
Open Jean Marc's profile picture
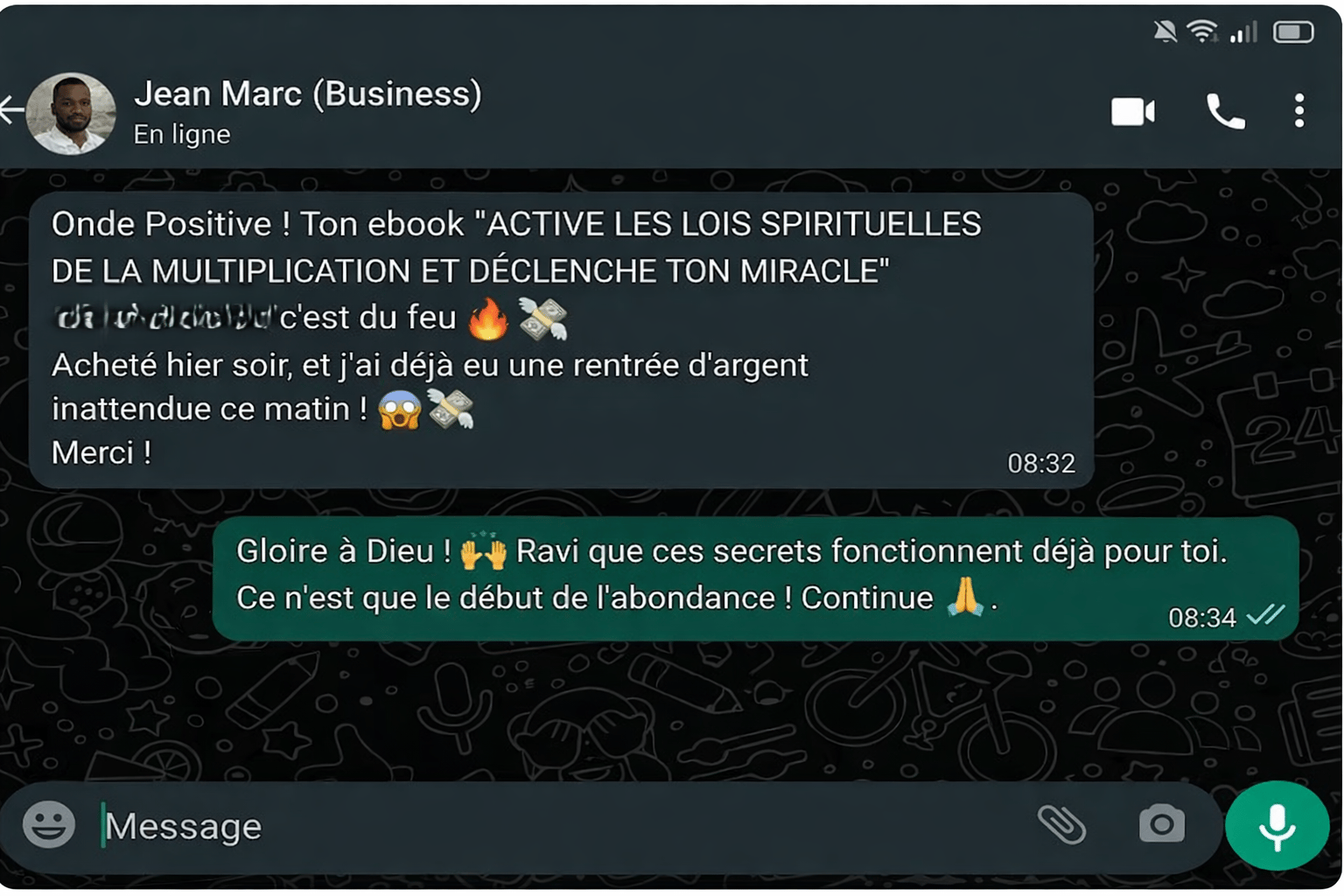[x=71, y=114]
